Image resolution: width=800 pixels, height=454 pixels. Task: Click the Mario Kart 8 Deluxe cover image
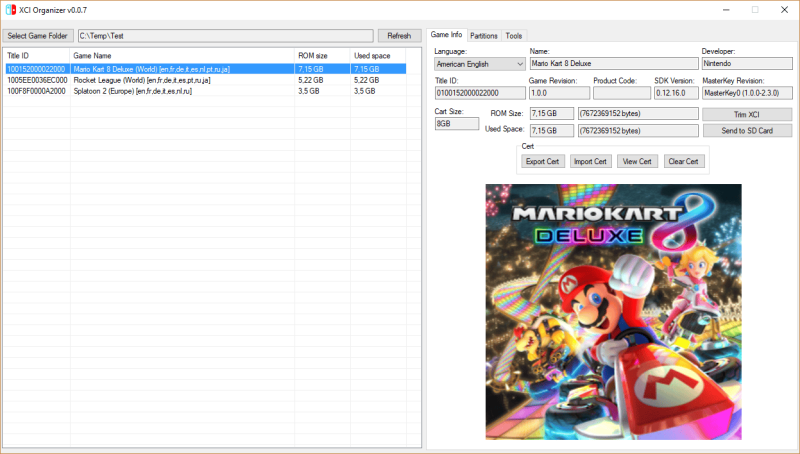(x=613, y=312)
